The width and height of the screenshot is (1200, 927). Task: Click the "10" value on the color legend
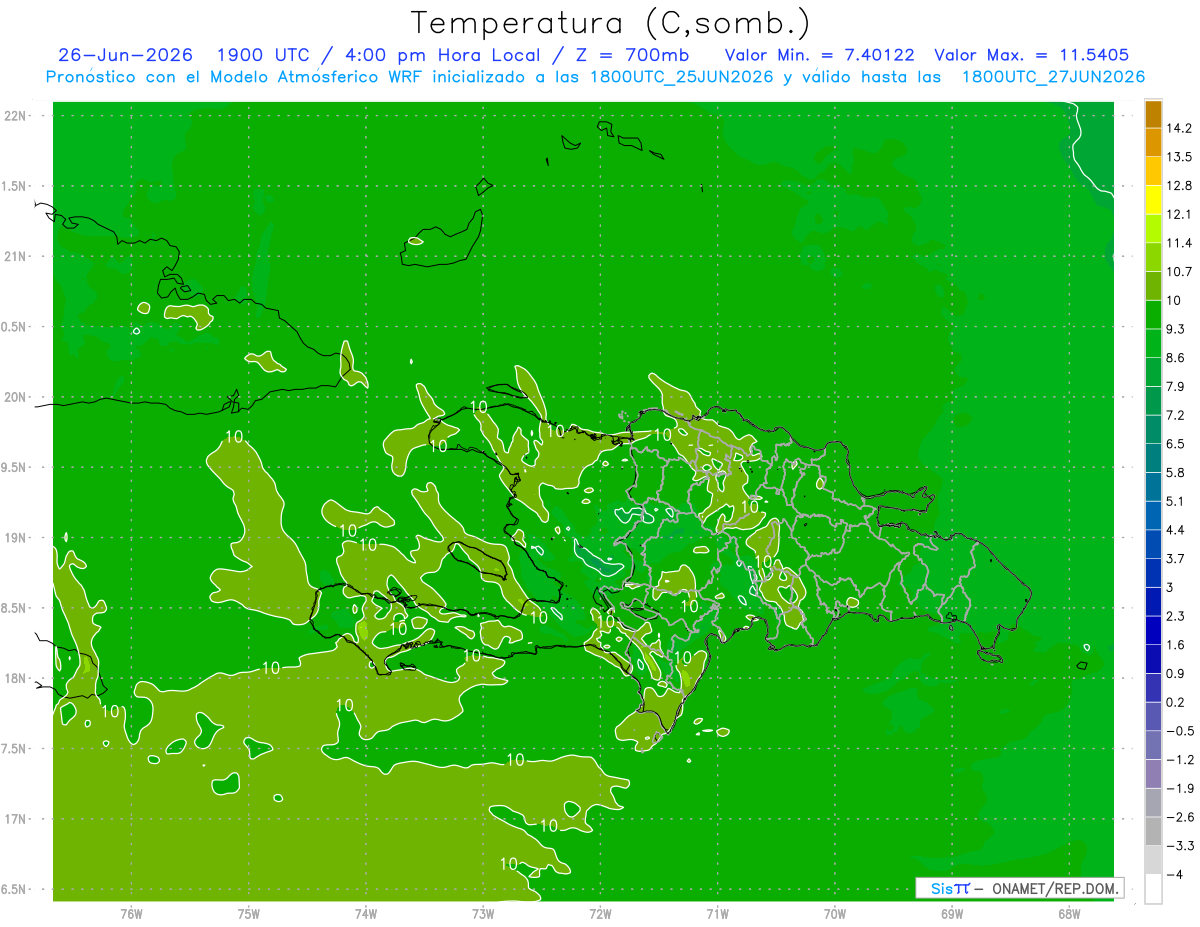coord(1175,301)
